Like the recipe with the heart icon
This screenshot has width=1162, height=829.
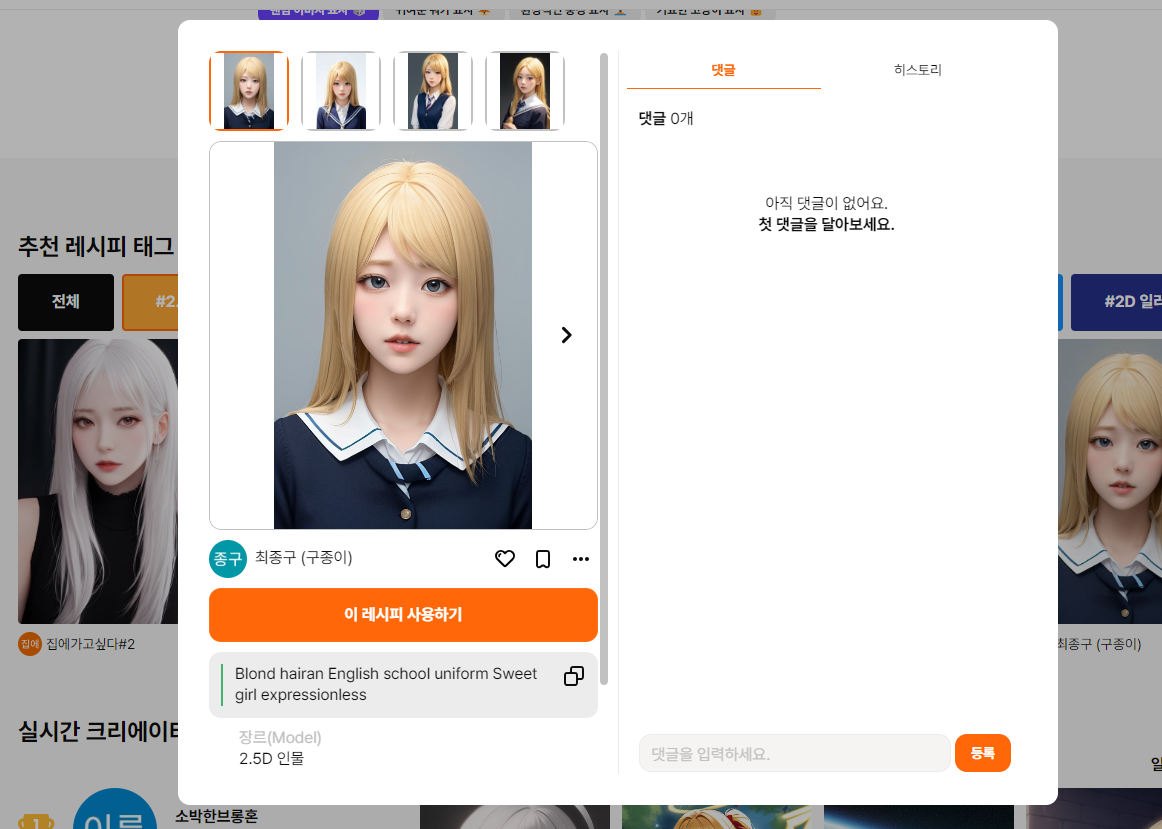(505, 559)
